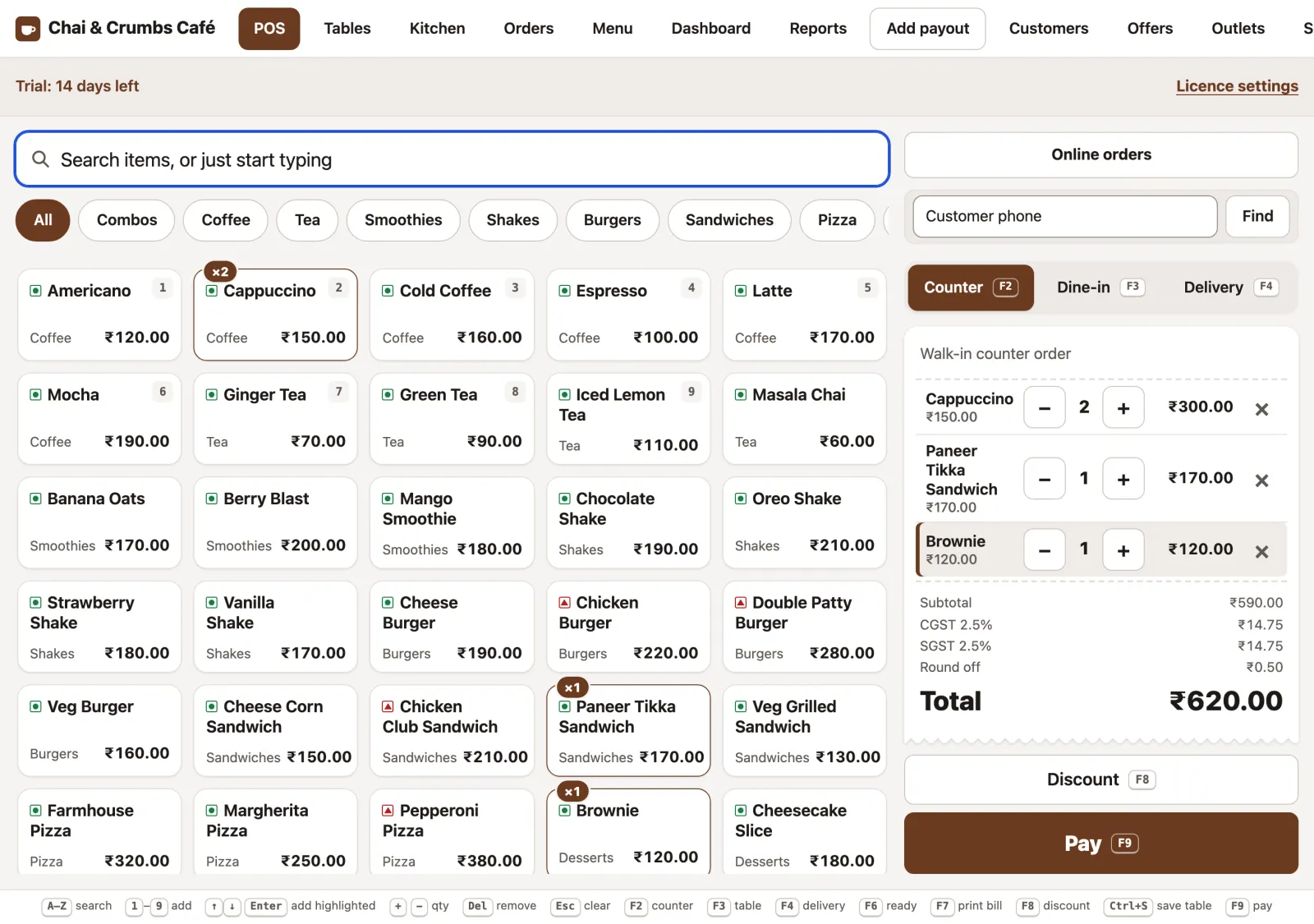Decrease Cappuccino quantity with minus button
Screen dimensions: 1314x924
(x=1045, y=407)
